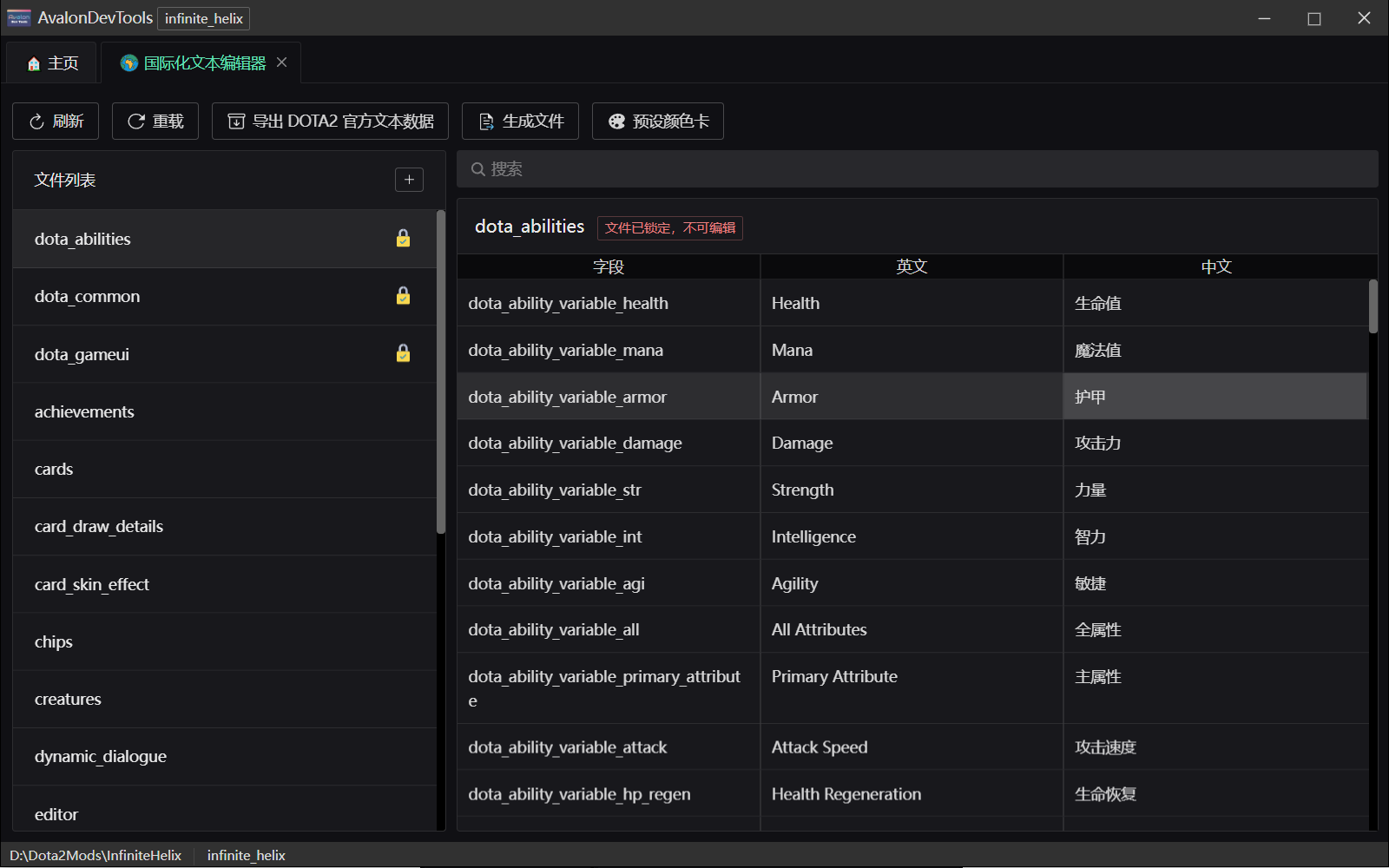Screen dimensions: 1389x868
Task: Click the English cell 'Intelligence'
Action: tap(912, 536)
